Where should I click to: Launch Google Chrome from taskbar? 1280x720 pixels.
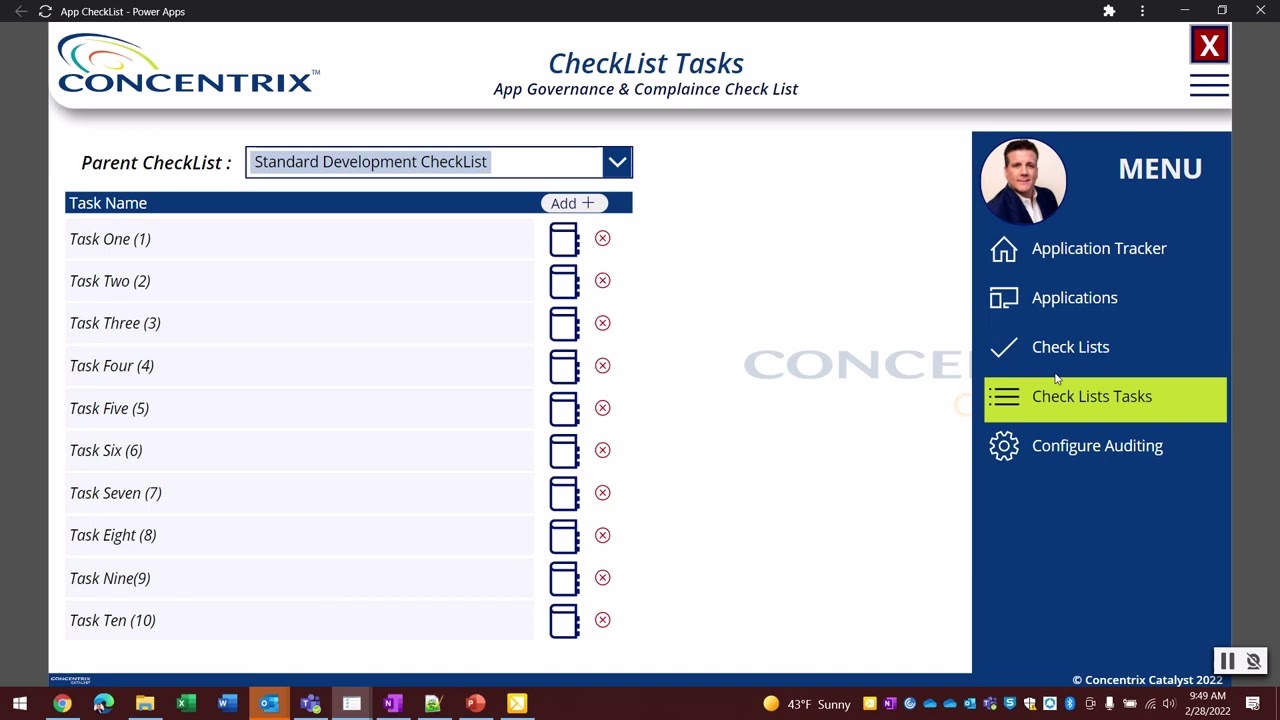point(62,704)
